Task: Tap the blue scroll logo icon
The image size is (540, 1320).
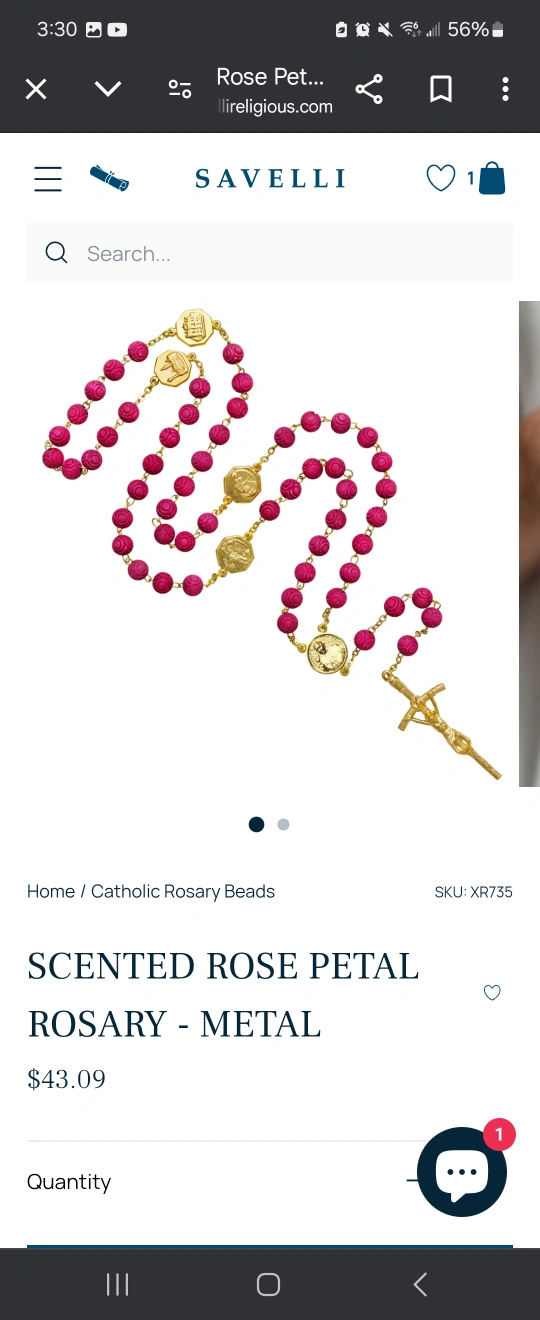Action: click(109, 179)
